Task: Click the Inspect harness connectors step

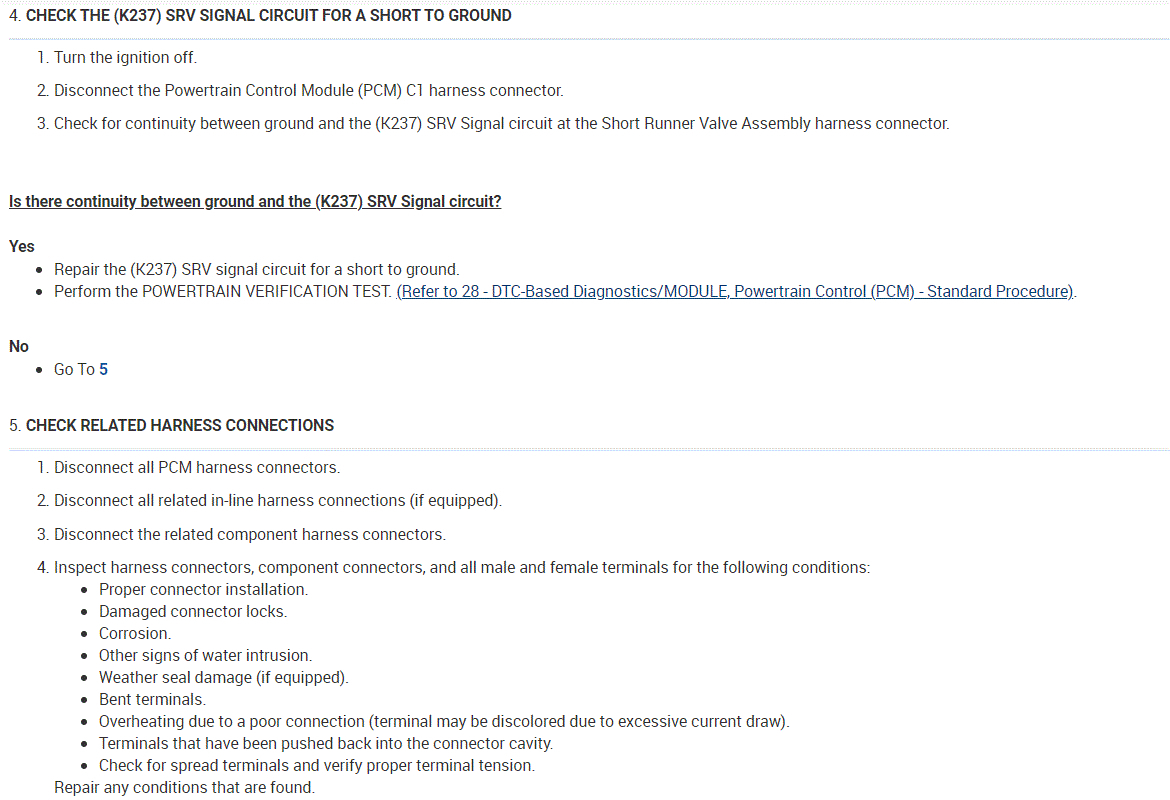Action: click(x=461, y=568)
